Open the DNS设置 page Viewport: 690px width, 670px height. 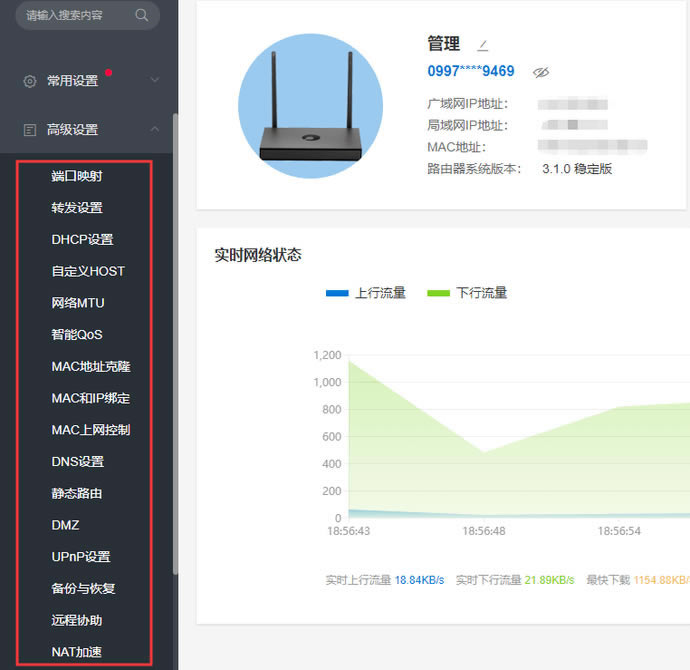78,462
